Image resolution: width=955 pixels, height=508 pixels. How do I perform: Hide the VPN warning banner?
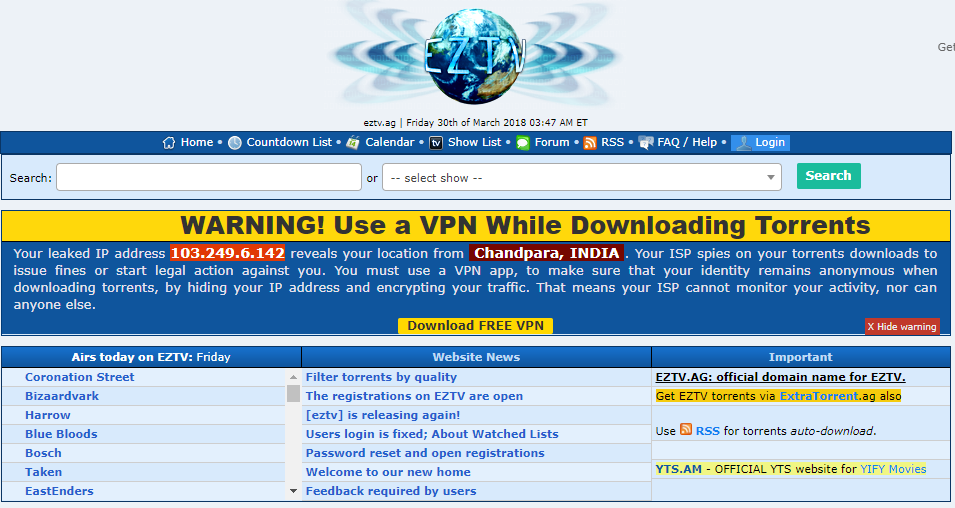(x=902, y=326)
